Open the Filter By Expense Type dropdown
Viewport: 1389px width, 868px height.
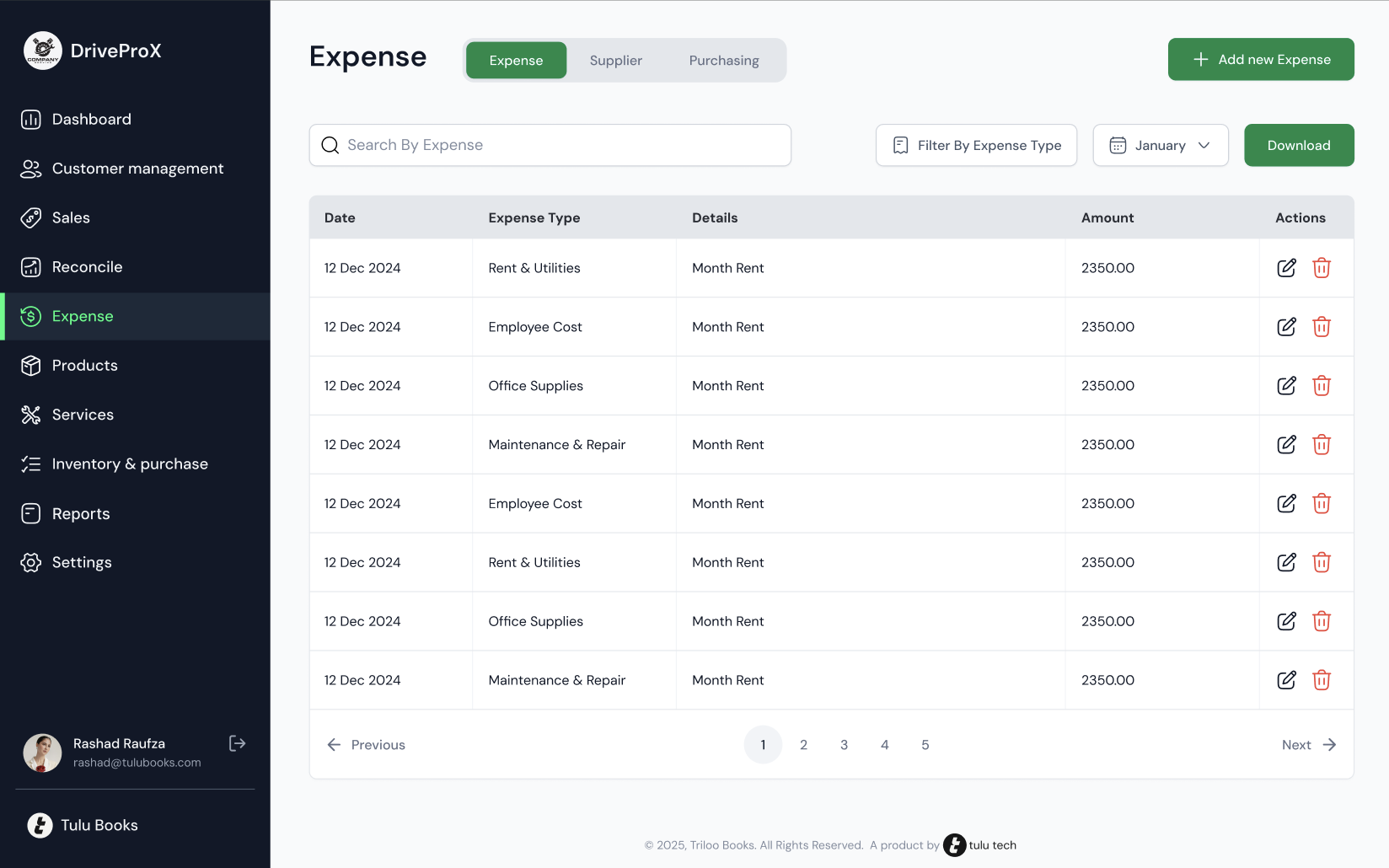(x=975, y=145)
